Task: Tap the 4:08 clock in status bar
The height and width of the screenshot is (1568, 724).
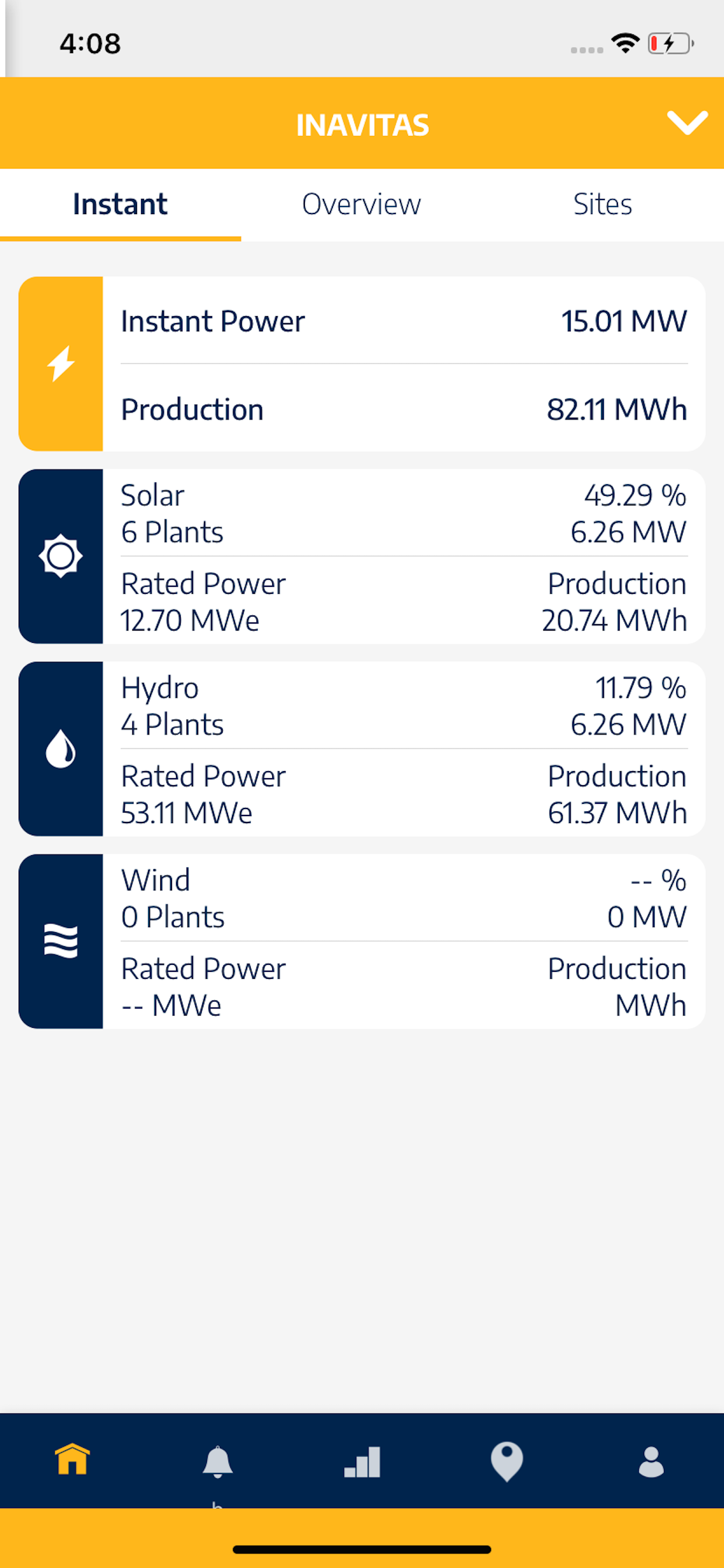Action: point(90,43)
